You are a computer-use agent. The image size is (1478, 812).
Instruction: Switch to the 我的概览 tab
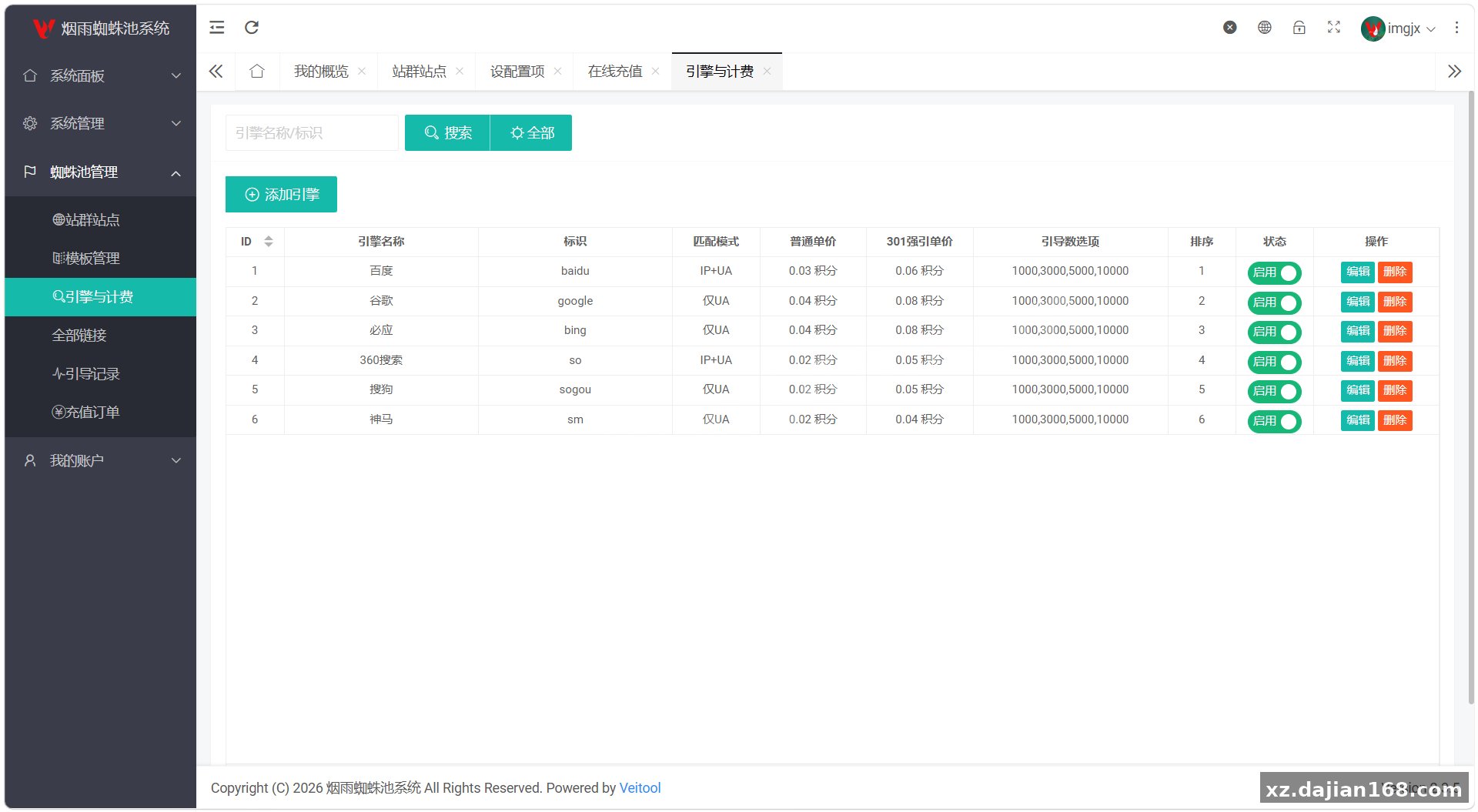click(321, 72)
